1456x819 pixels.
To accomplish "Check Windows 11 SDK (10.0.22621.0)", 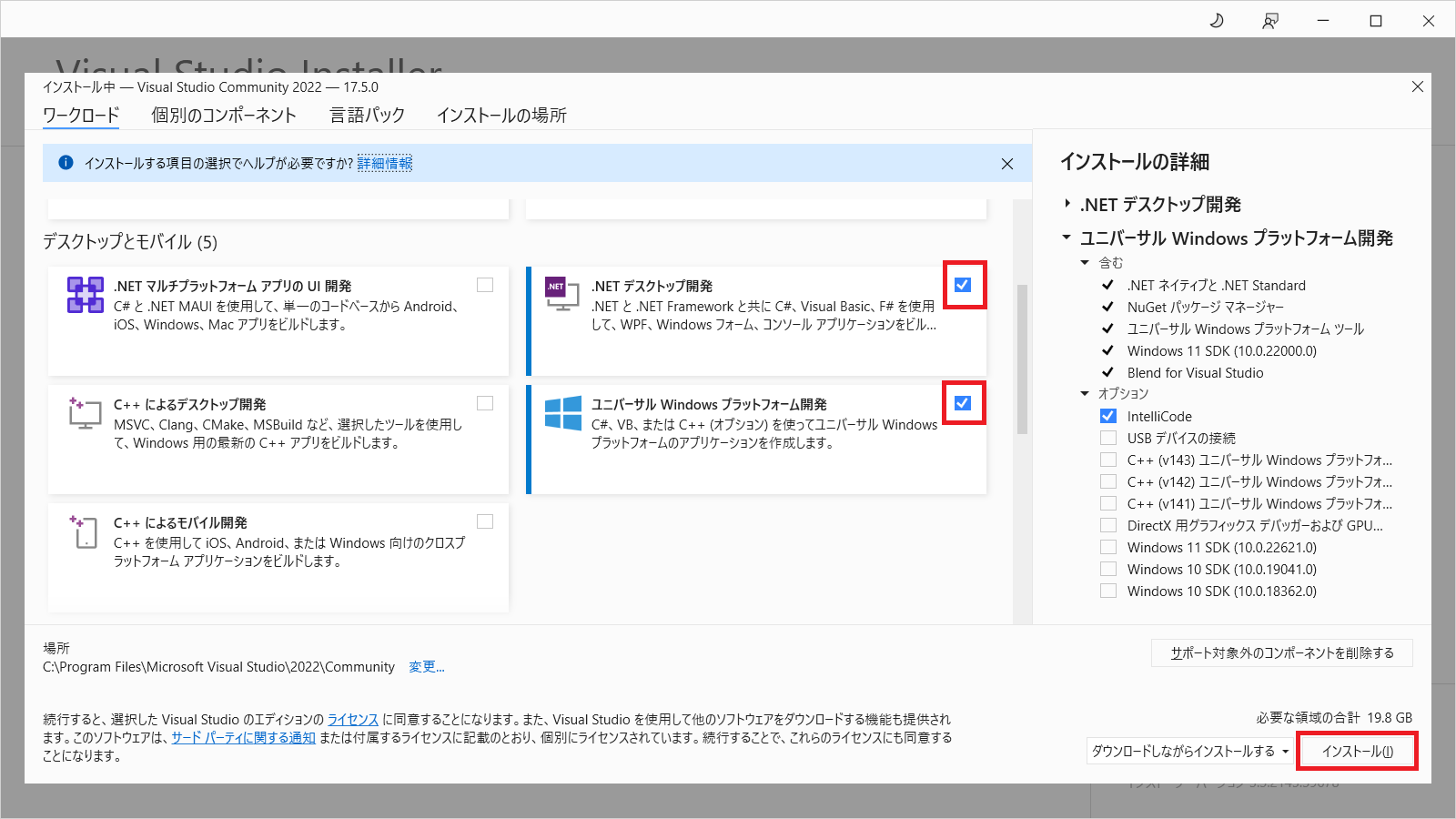I will click(x=1108, y=547).
